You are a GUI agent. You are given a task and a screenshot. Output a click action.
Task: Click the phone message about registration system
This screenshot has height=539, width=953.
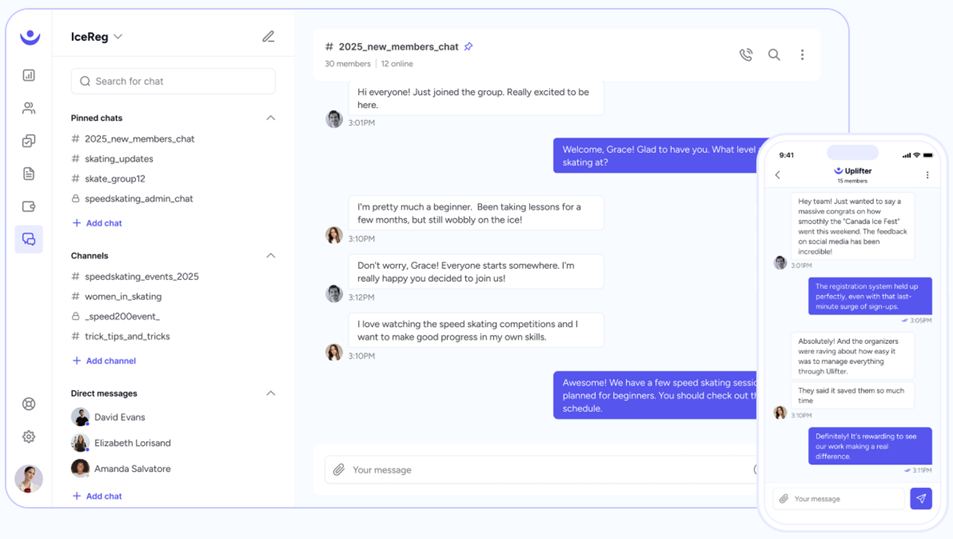[870, 297]
